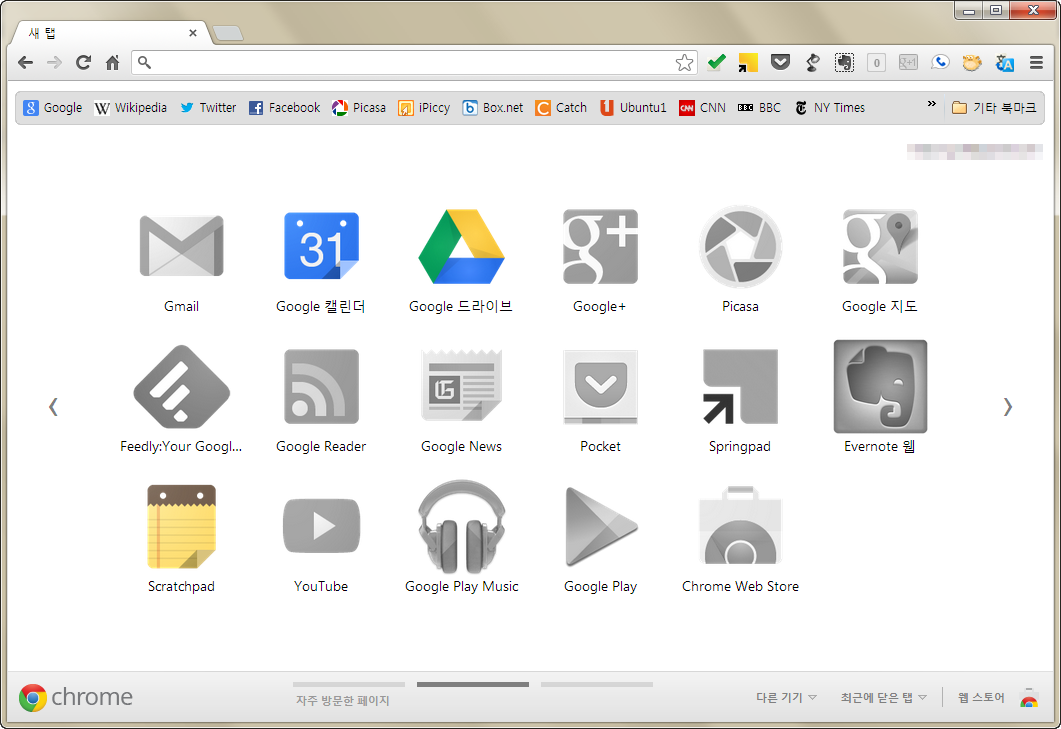The image size is (1061, 729).
Task: Select the third apps page indicator
Action: tap(597, 684)
